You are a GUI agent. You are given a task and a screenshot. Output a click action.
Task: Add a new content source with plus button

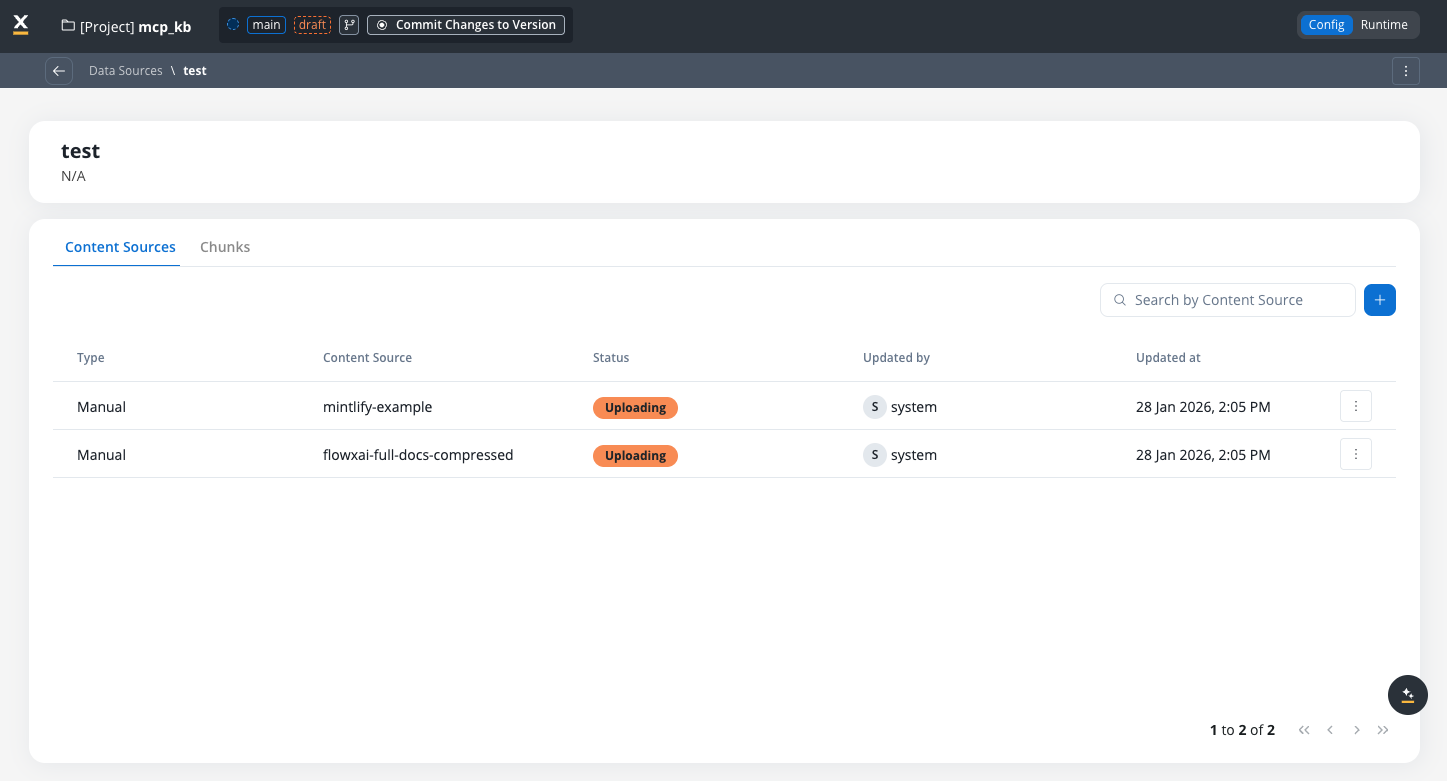[1379, 300]
